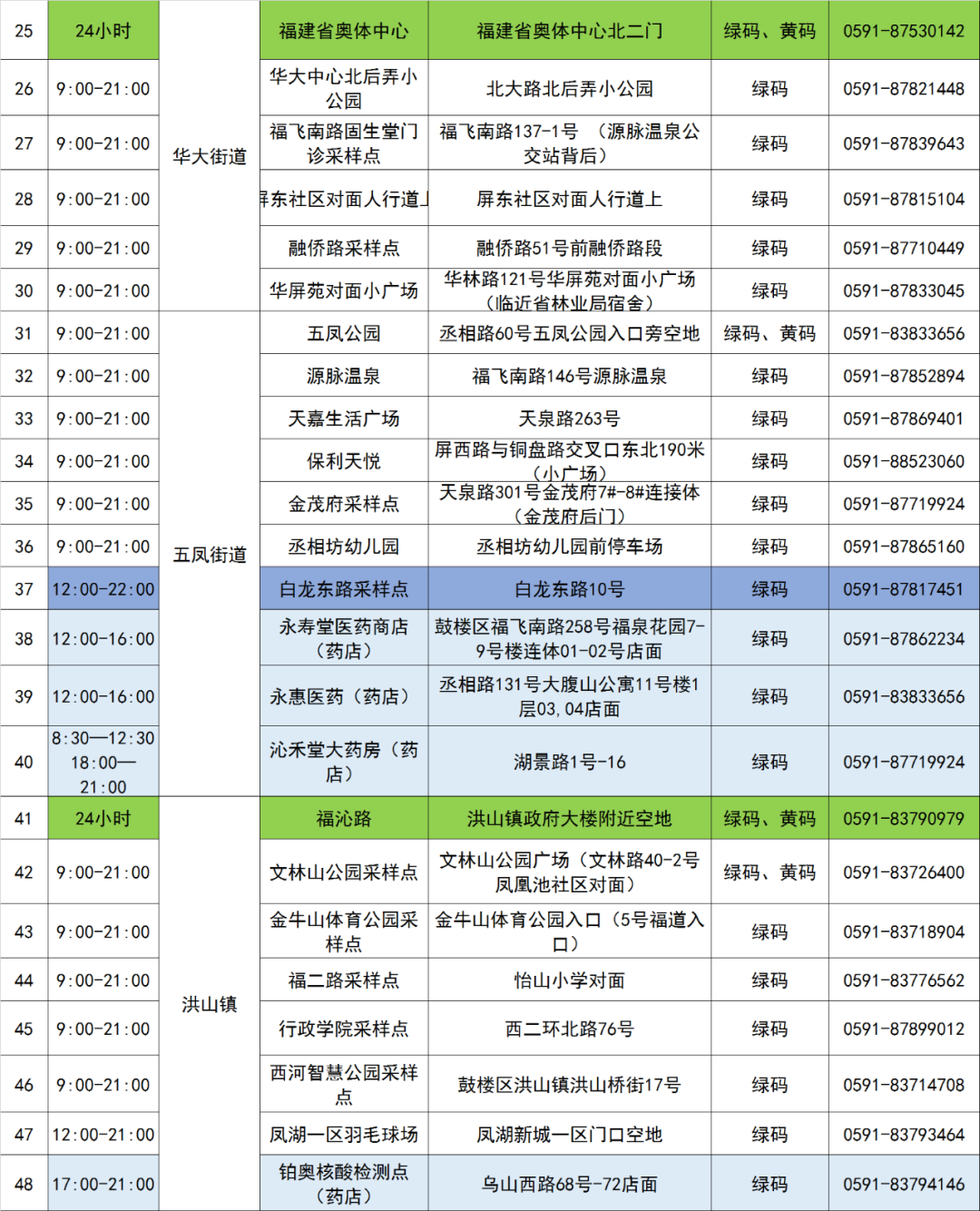Click phone number 0591-87530142 for row 25
This screenshot has height=1211, width=980.
point(903,30)
